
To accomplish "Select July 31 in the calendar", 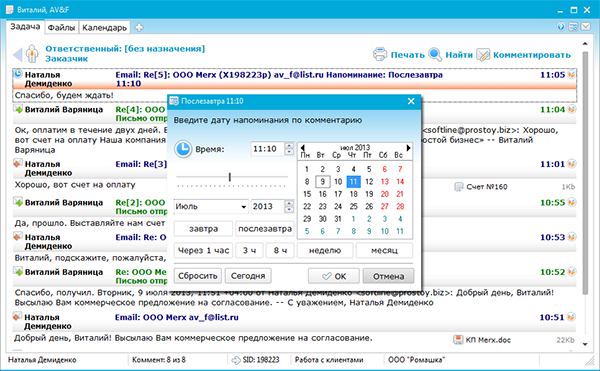I will [x=338, y=219].
